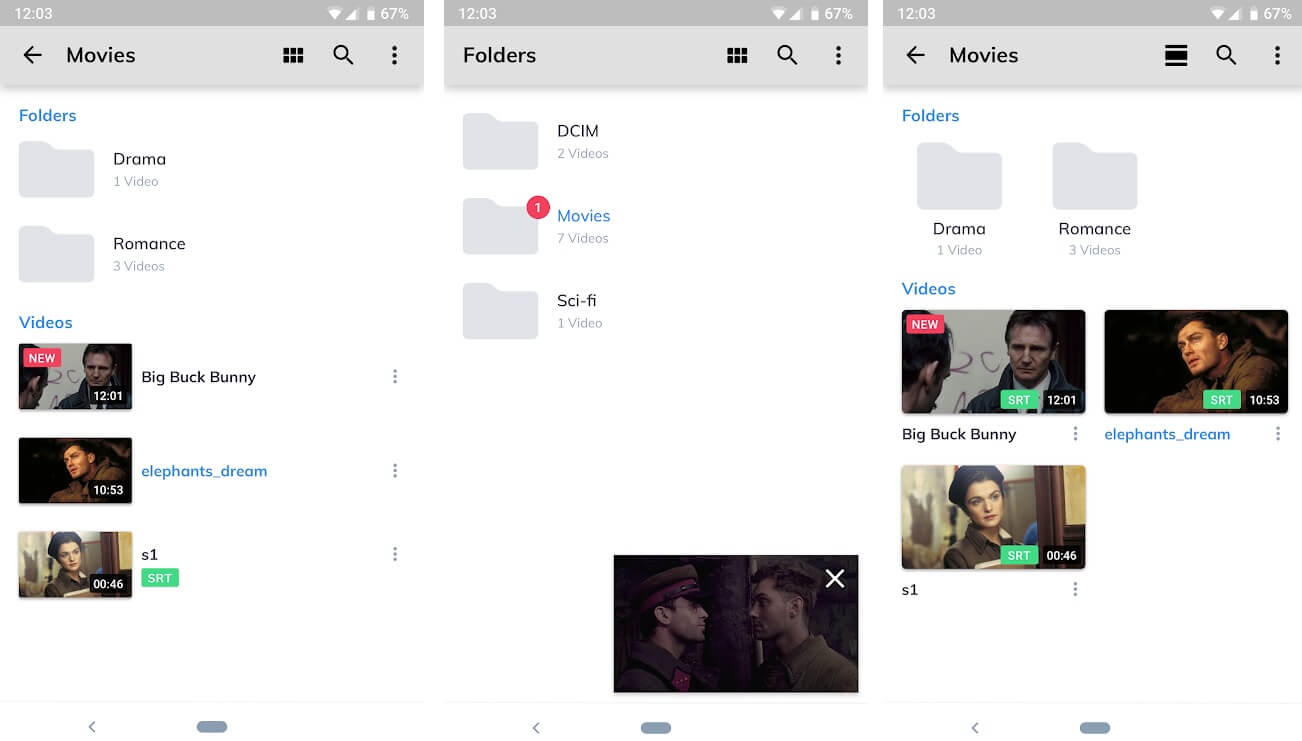Open options for s1 list row
This screenshot has height=741, width=1302.
(395, 554)
